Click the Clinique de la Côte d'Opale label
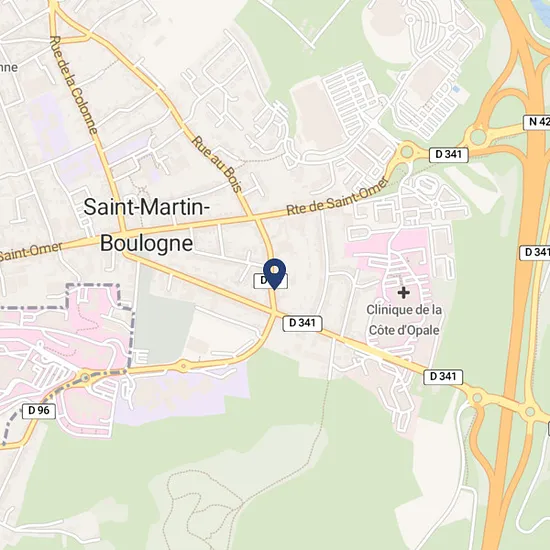Screen dimensions: 550x550 point(404,320)
